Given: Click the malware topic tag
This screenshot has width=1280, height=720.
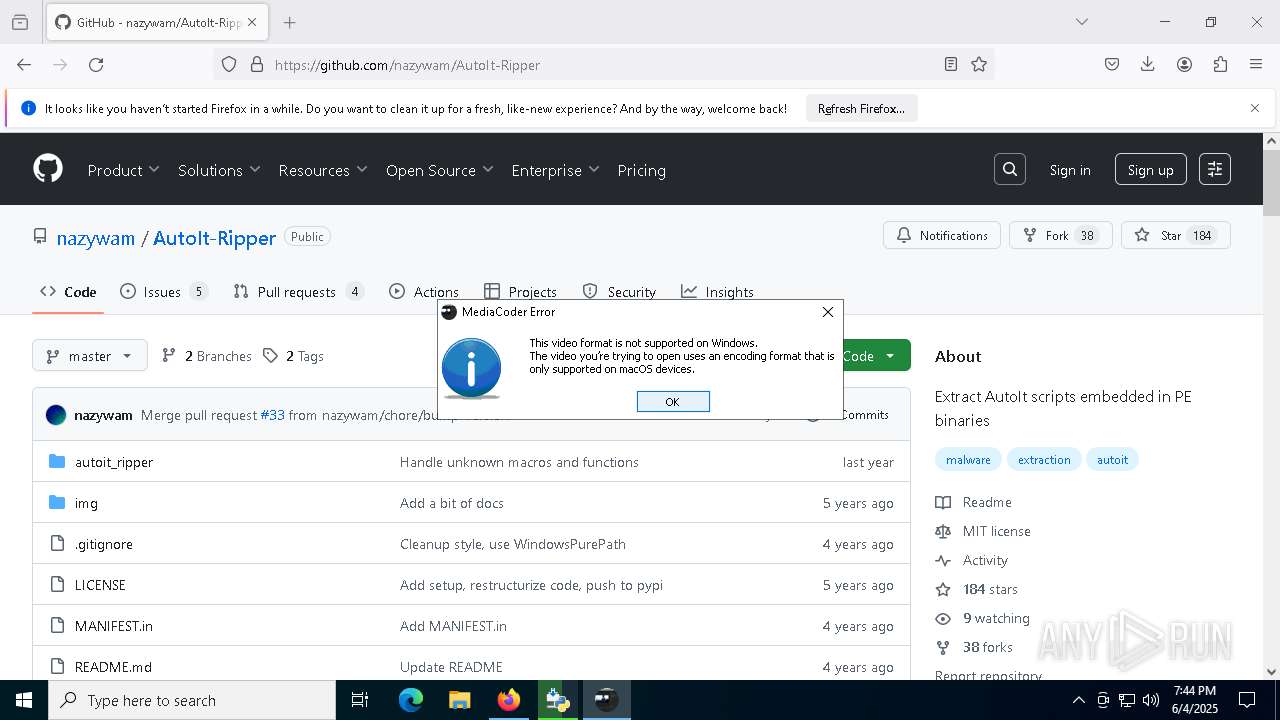Looking at the screenshot, I should click(968, 460).
